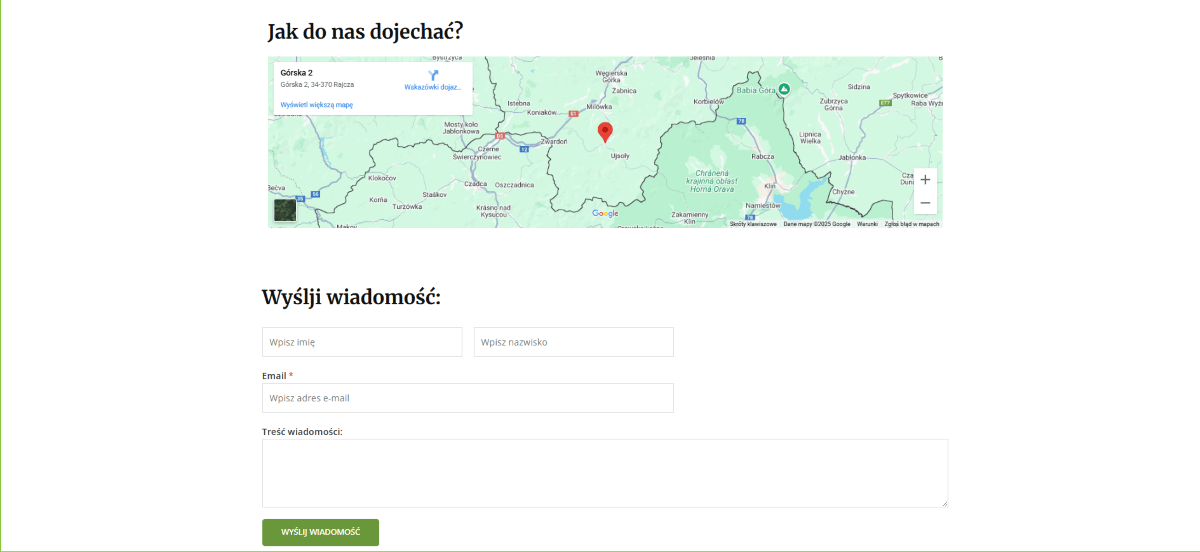Click the textarea resize handle corner
This screenshot has width=1200, height=552.
click(943, 503)
